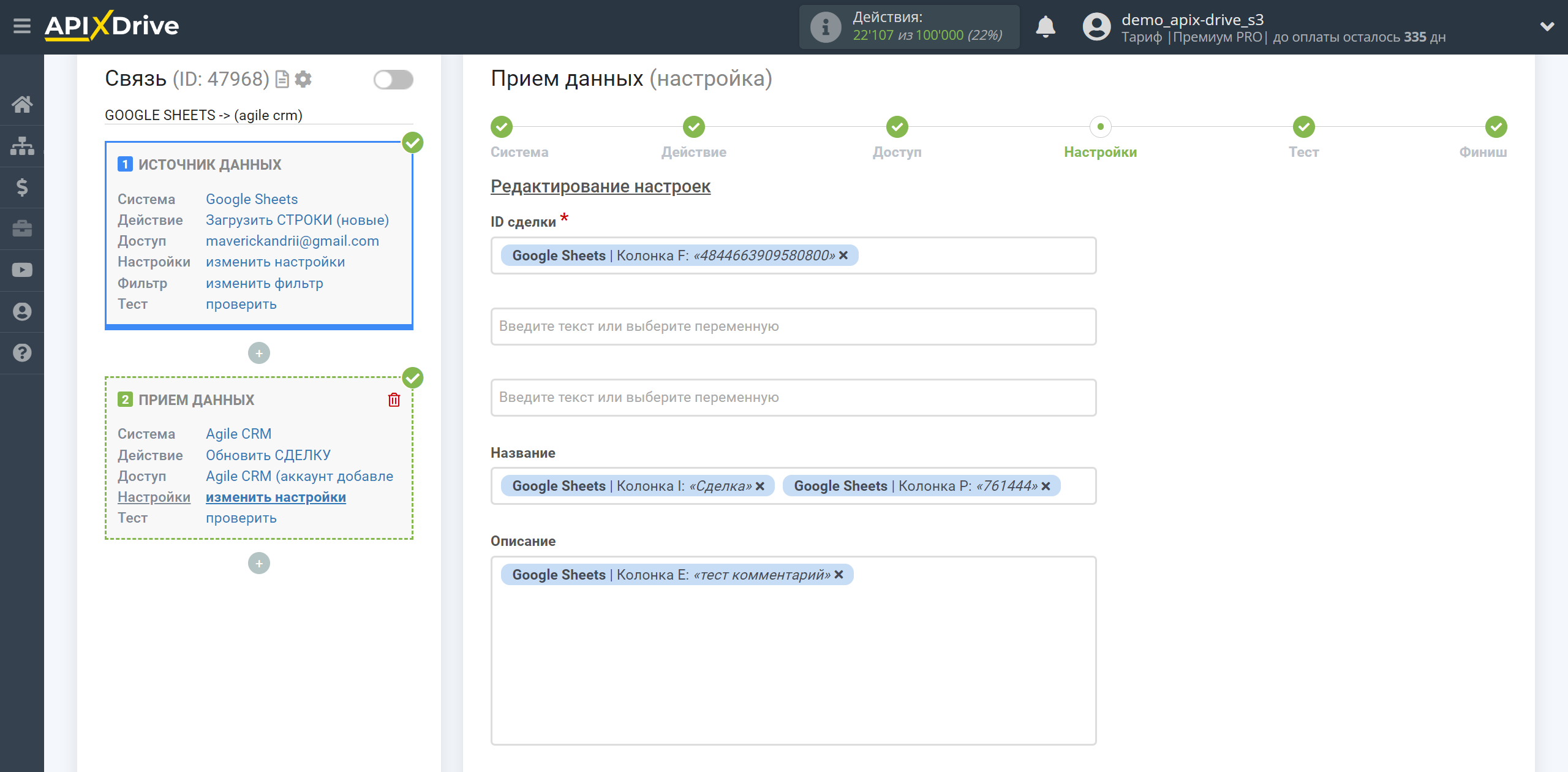This screenshot has height=772, width=1568.
Task: Open maverickandrii@gmail.com access link
Action: click(x=292, y=241)
